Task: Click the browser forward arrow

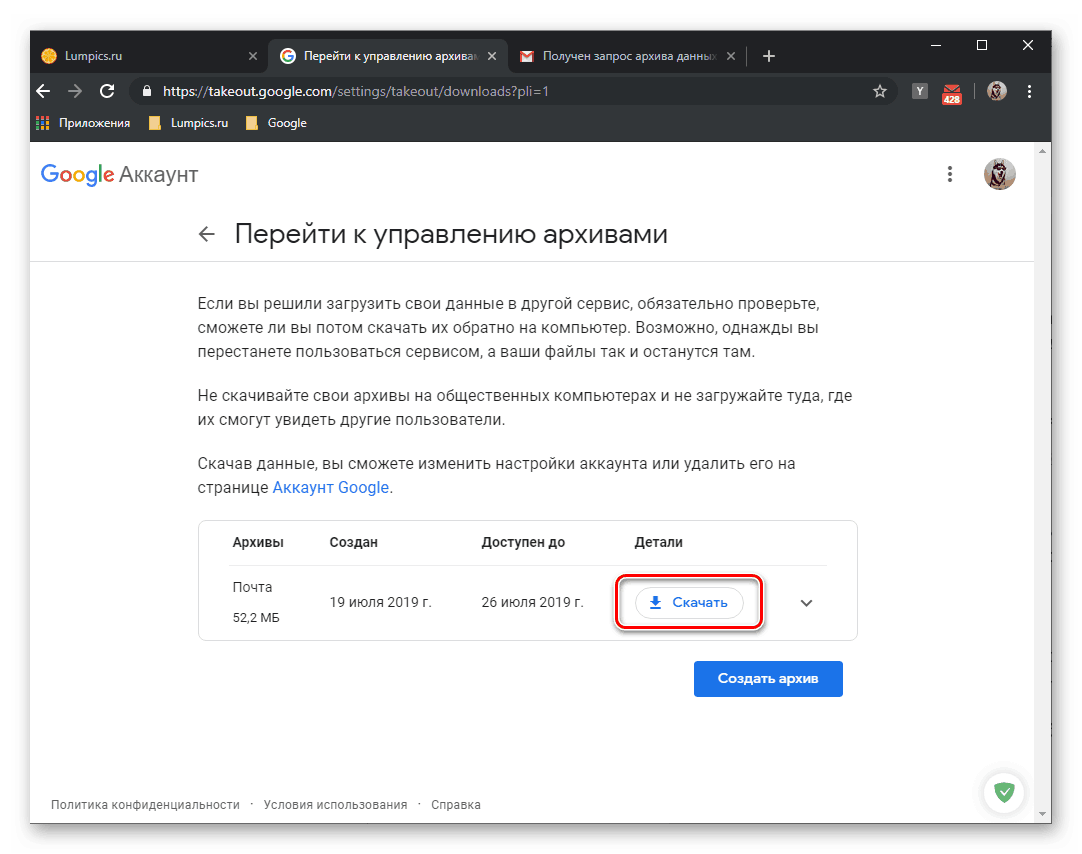Action: pos(75,91)
